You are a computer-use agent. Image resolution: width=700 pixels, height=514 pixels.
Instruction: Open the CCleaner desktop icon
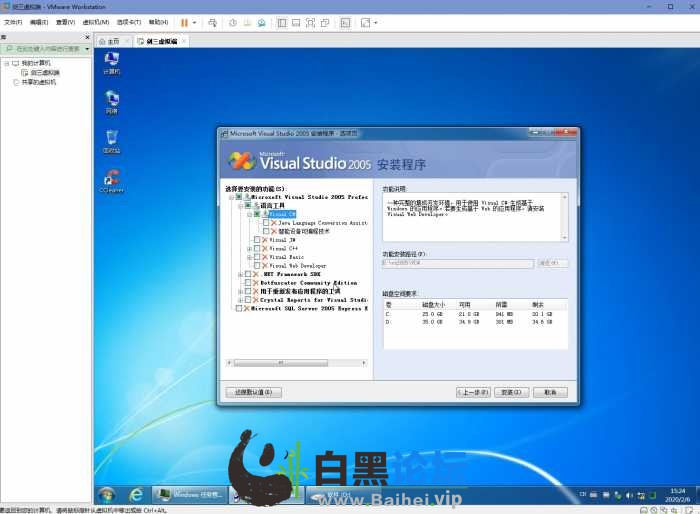click(112, 181)
